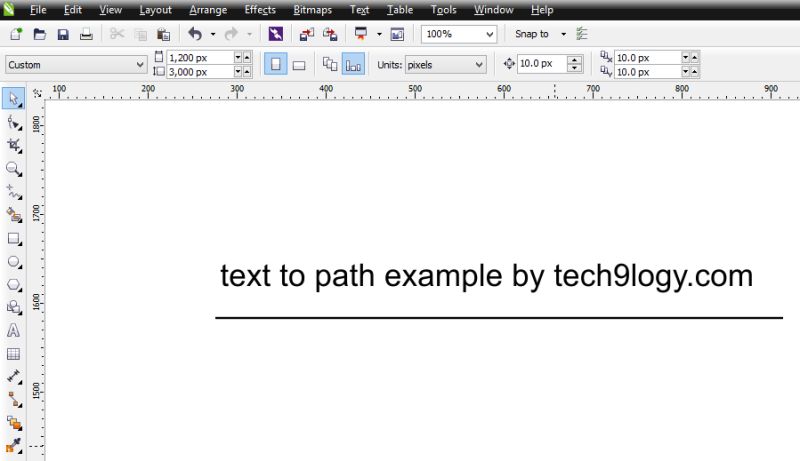Image resolution: width=800 pixels, height=461 pixels.
Task: Select the Ellipse tool
Action: 14,262
